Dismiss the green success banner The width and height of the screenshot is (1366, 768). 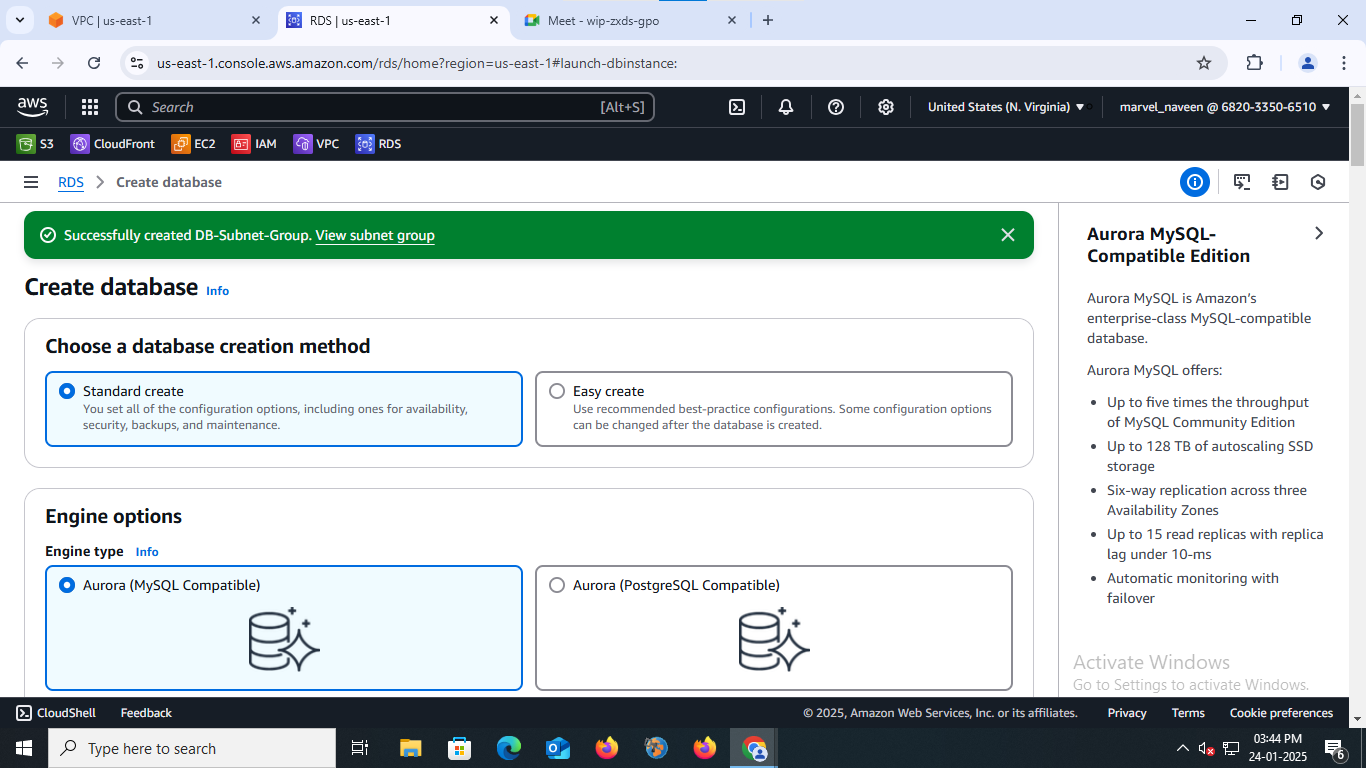[x=1008, y=235]
